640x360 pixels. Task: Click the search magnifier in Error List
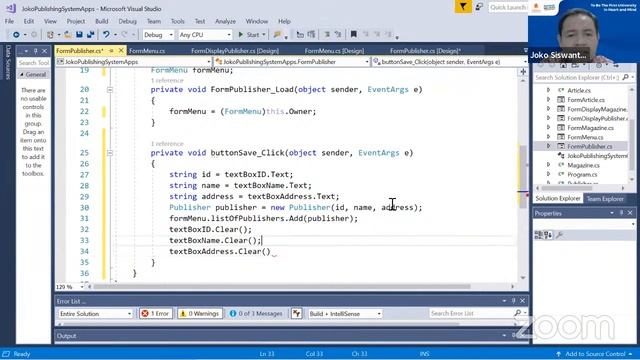[x=518, y=313]
